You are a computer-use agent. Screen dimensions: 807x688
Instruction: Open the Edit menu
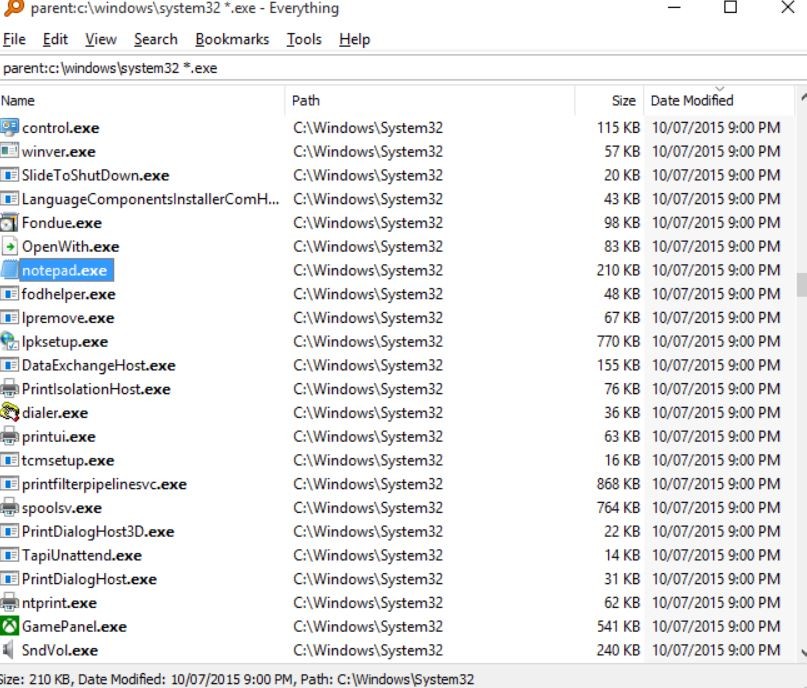click(55, 39)
